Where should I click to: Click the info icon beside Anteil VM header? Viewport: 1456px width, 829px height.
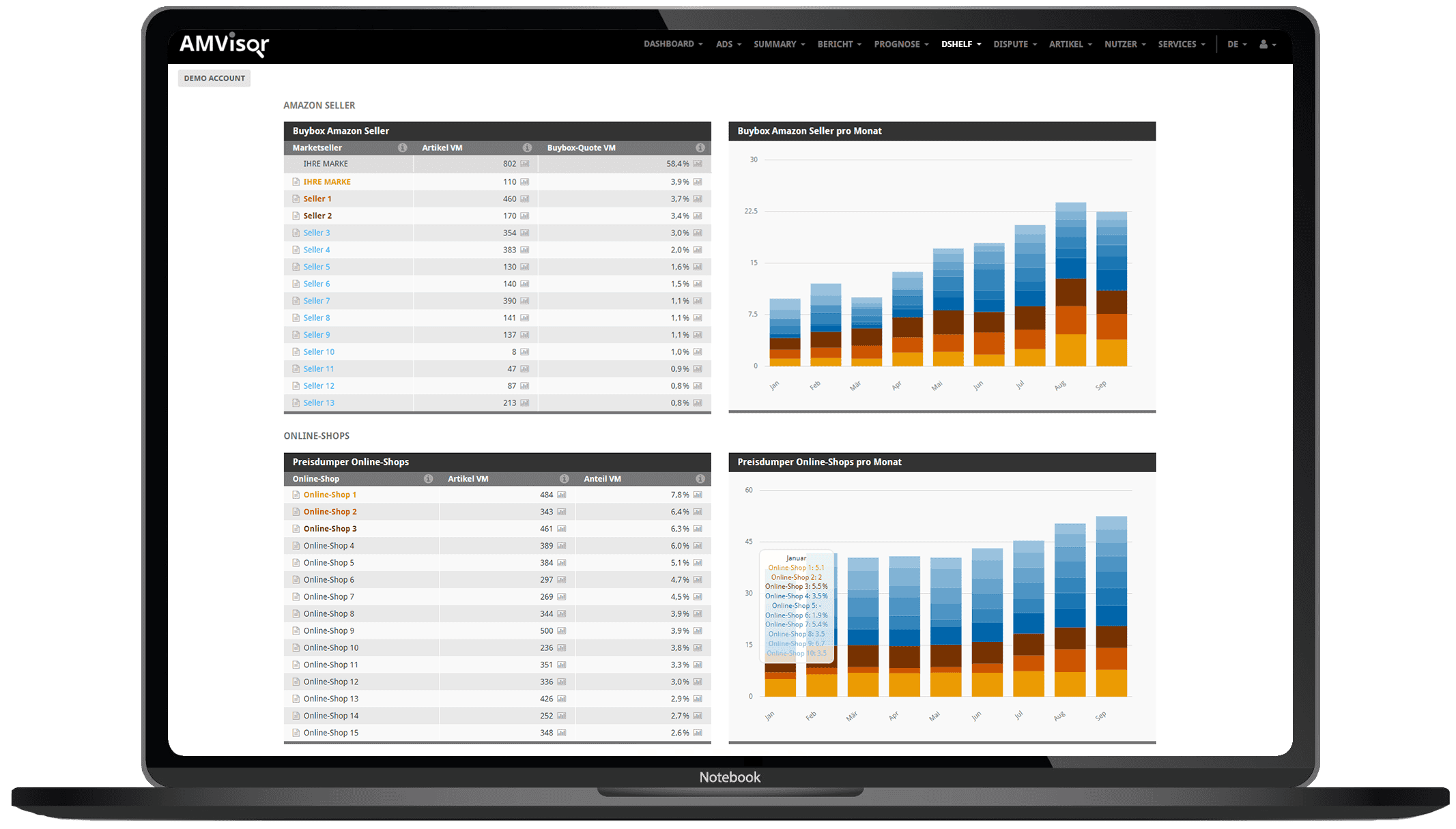click(x=700, y=478)
